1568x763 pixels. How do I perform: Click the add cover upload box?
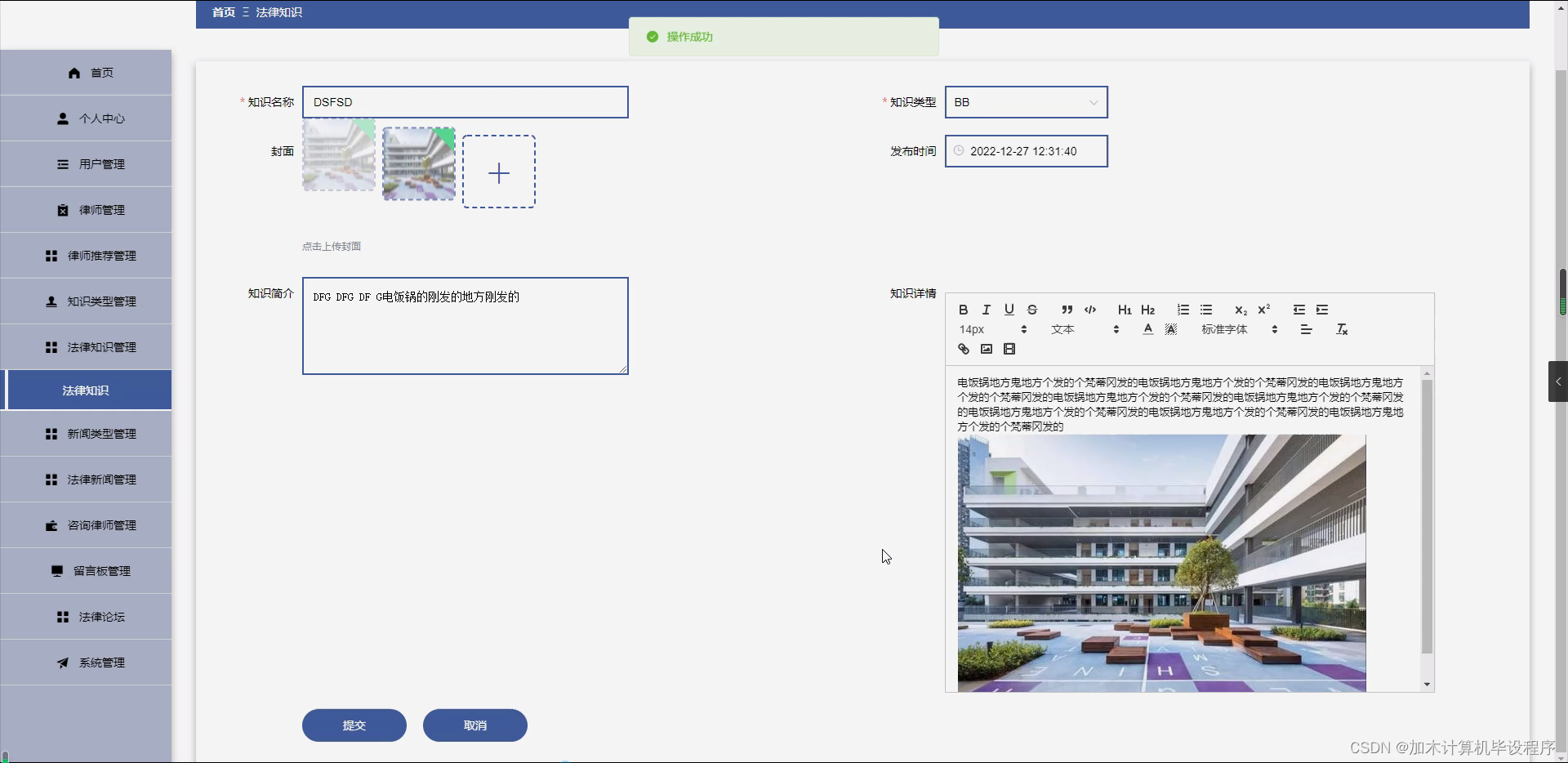click(498, 172)
